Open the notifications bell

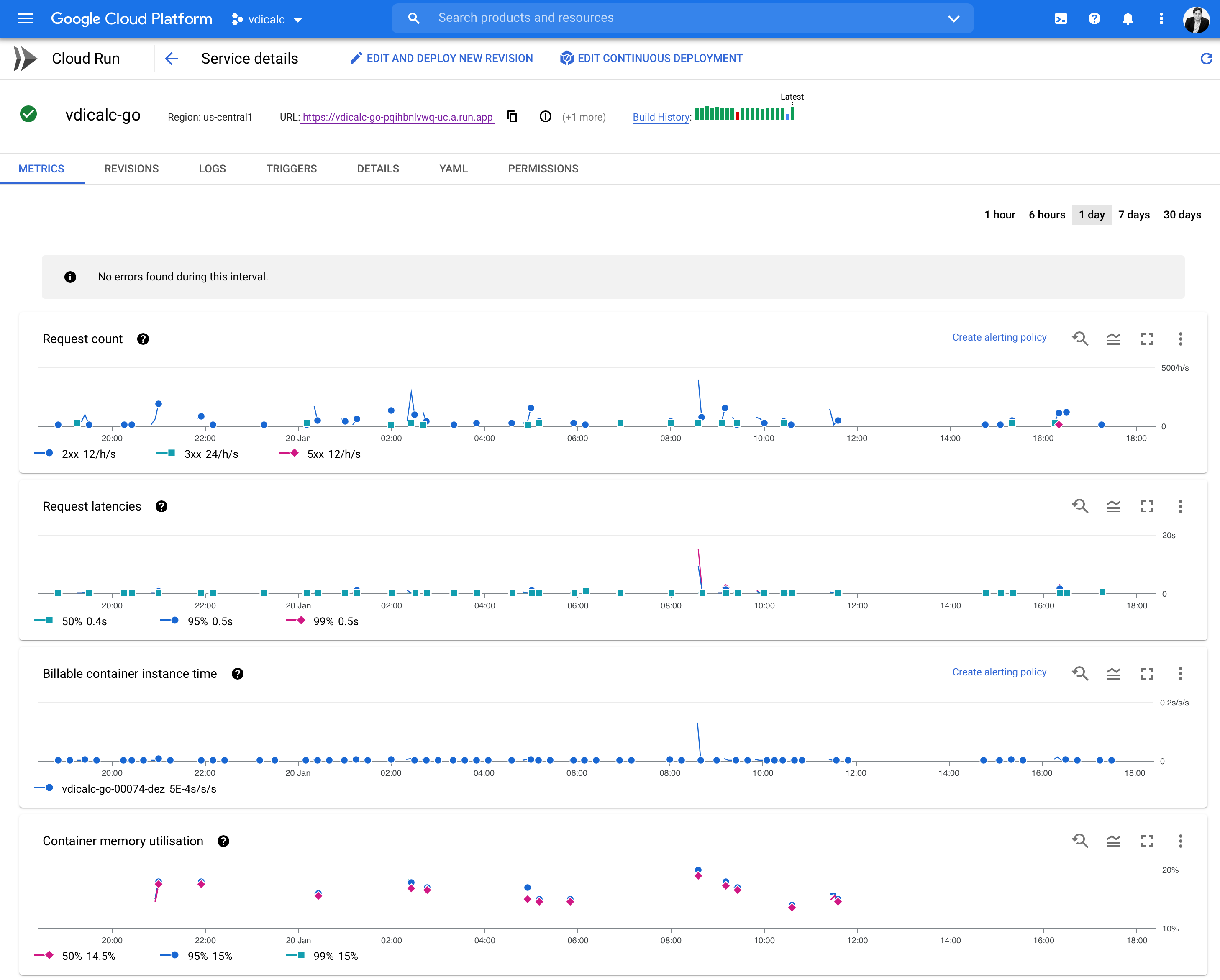tap(1127, 19)
